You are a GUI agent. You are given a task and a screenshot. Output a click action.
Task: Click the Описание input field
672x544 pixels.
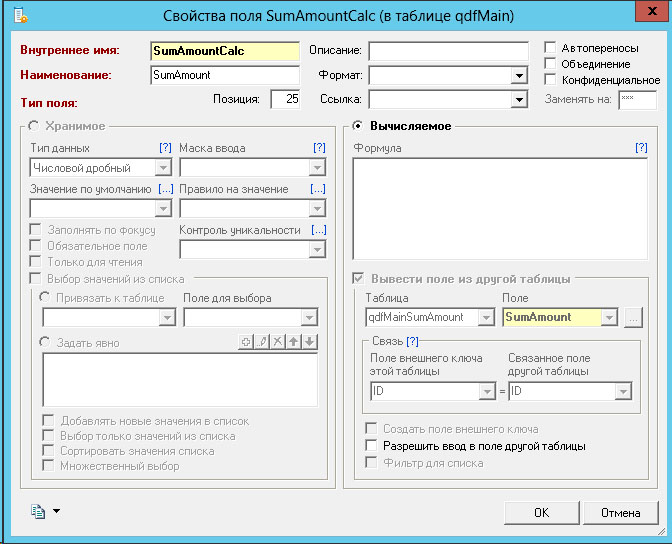click(448, 51)
